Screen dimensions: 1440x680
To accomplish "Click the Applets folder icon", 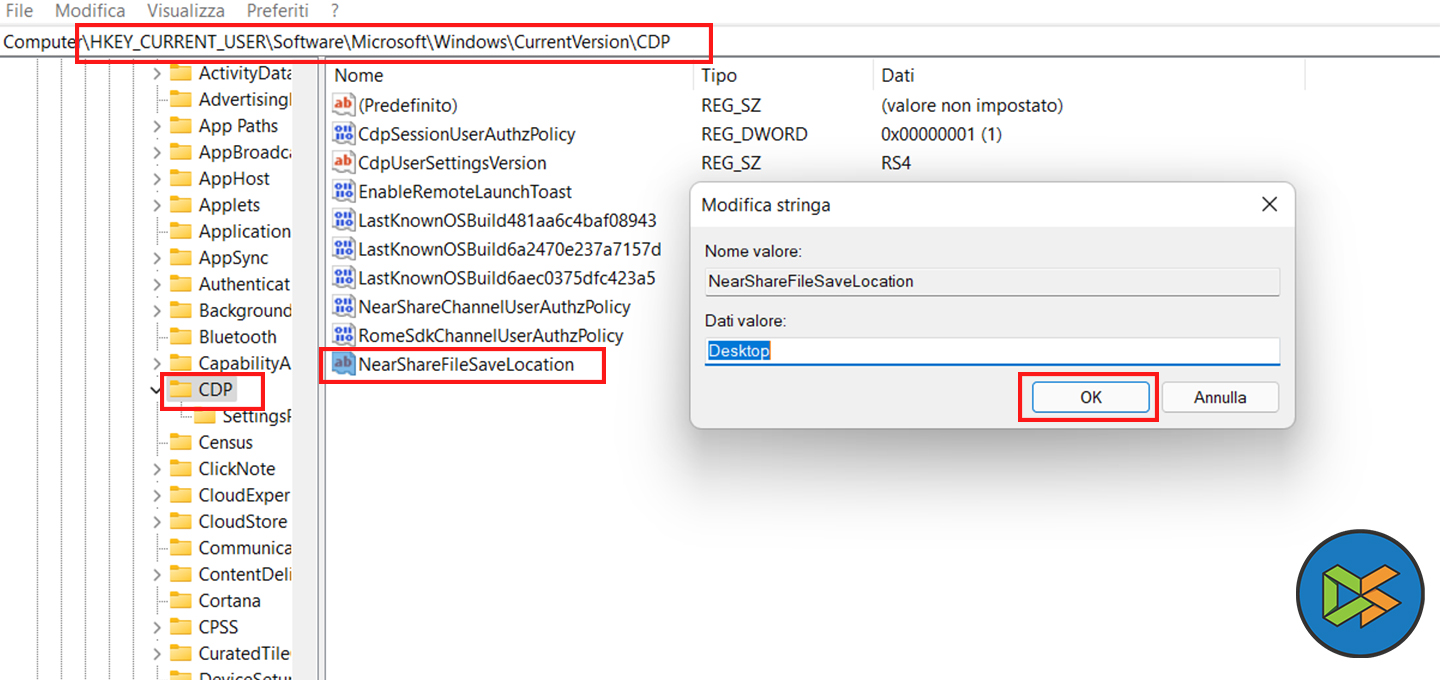I will coord(181,205).
